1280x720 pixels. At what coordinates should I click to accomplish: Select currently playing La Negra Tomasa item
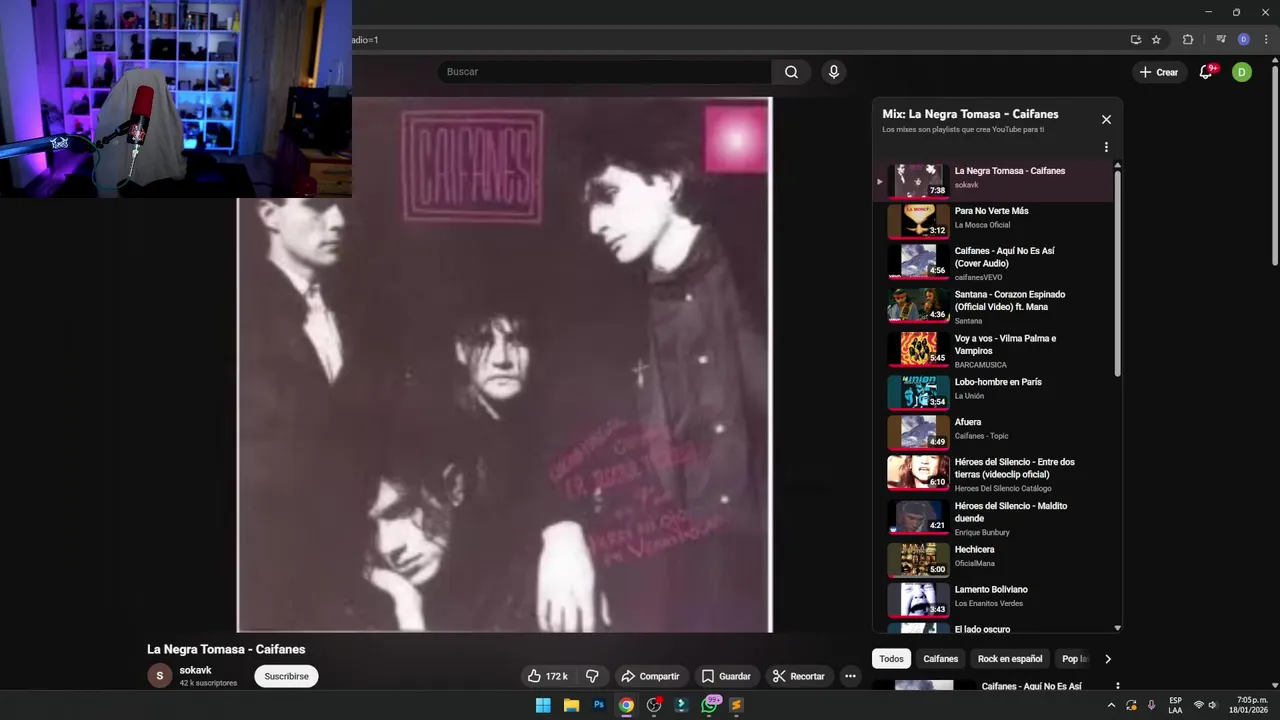tap(994, 180)
